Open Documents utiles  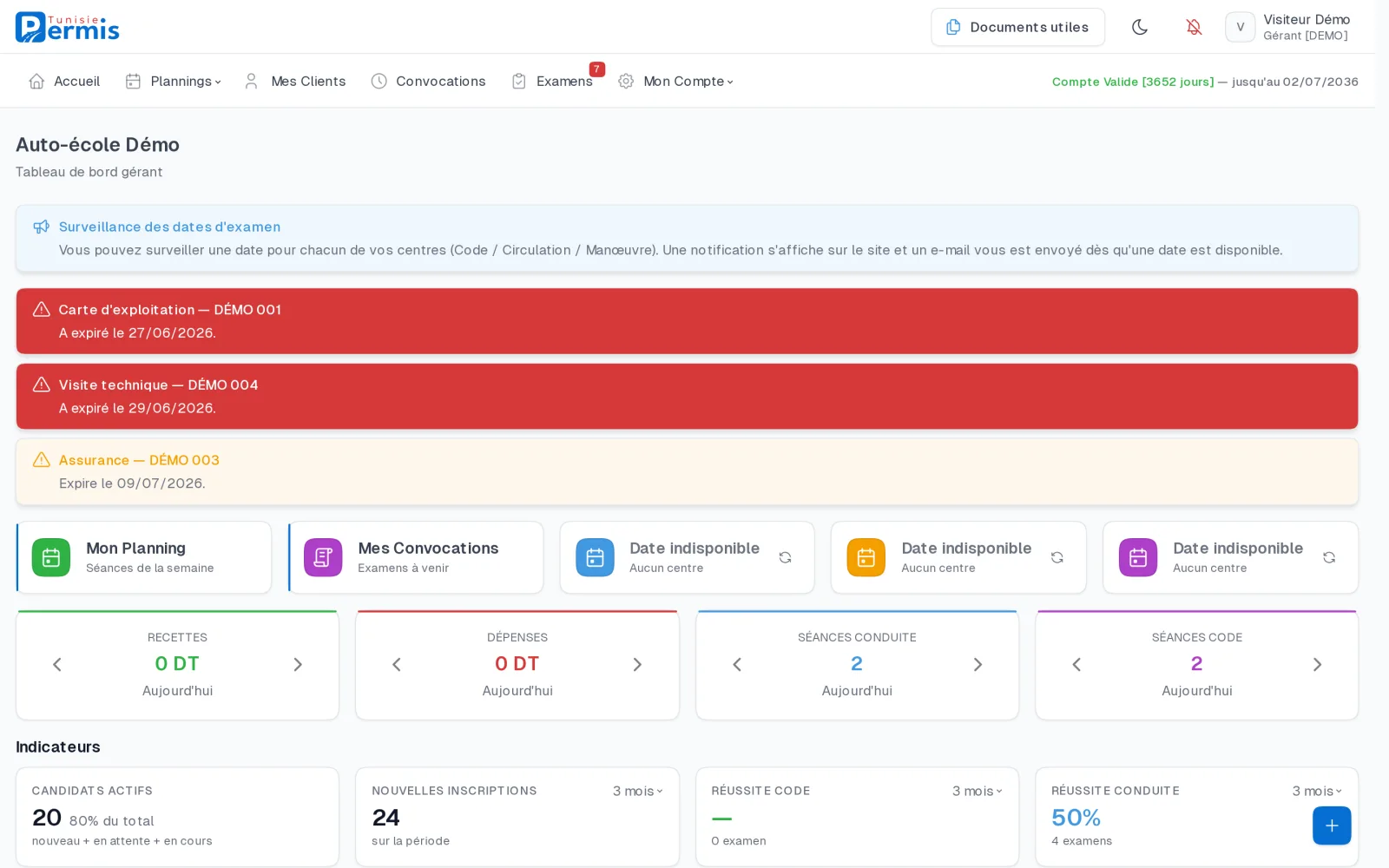[1017, 27]
